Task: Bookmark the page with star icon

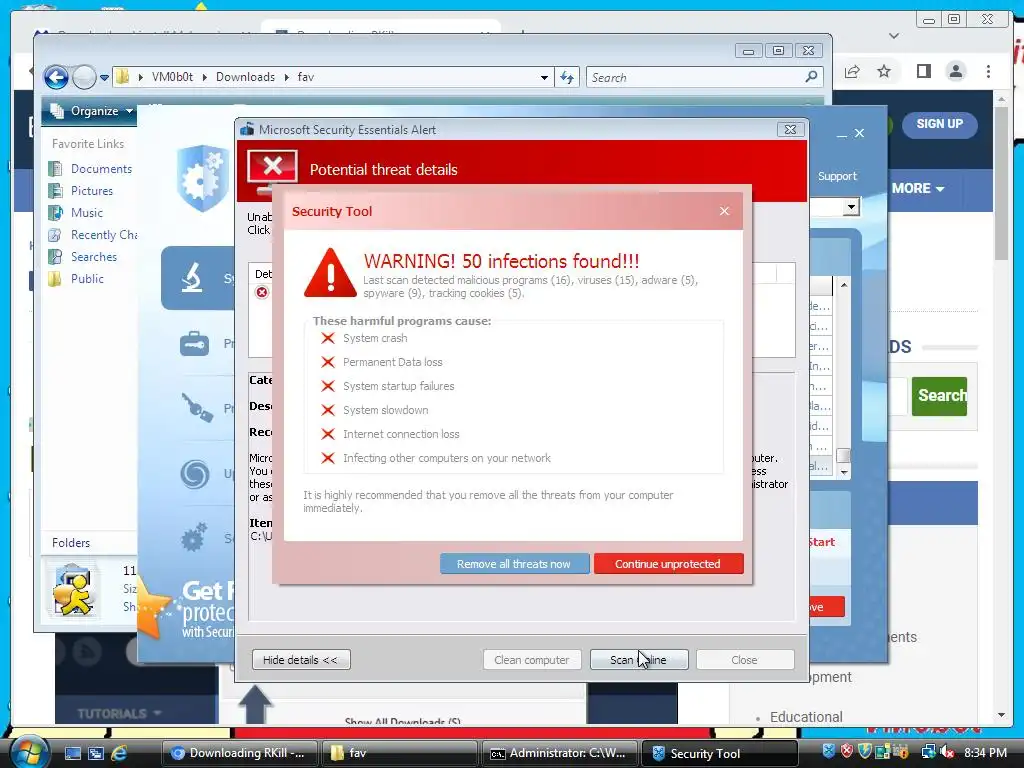Action: [x=884, y=71]
